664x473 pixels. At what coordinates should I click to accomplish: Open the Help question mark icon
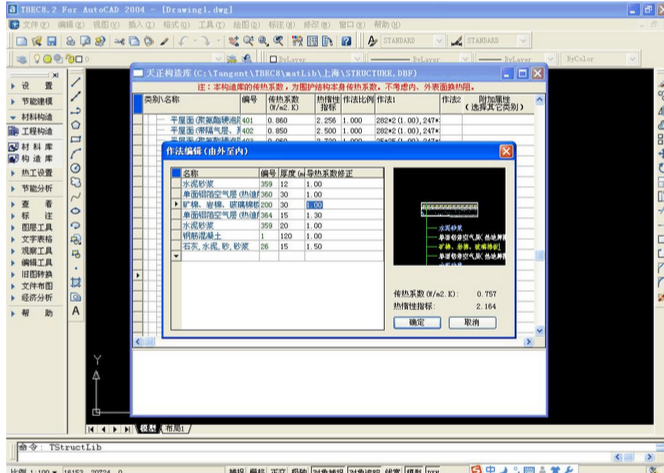(x=346, y=41)
